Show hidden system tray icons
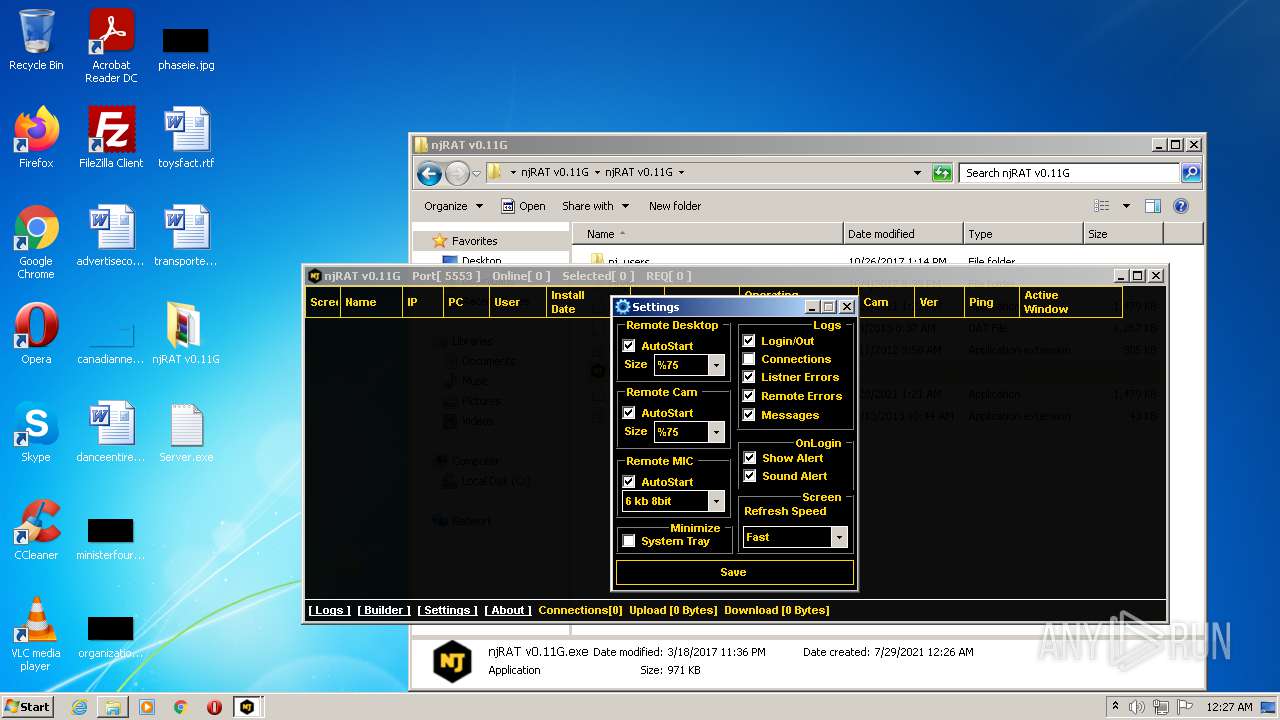Image resolution: width=1280 pixels, height=720 pixels. 1115,707
